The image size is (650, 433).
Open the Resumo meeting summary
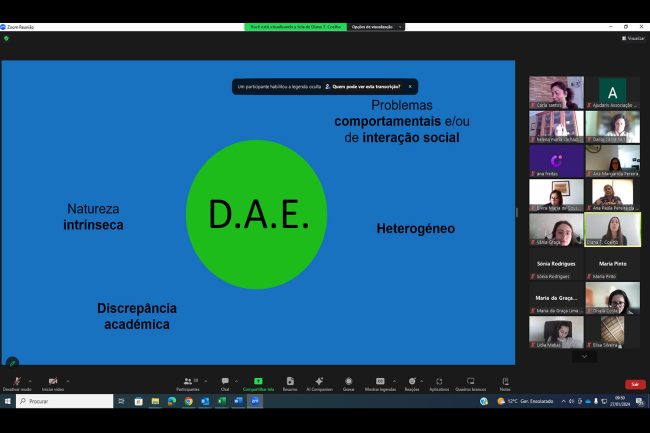289,382
